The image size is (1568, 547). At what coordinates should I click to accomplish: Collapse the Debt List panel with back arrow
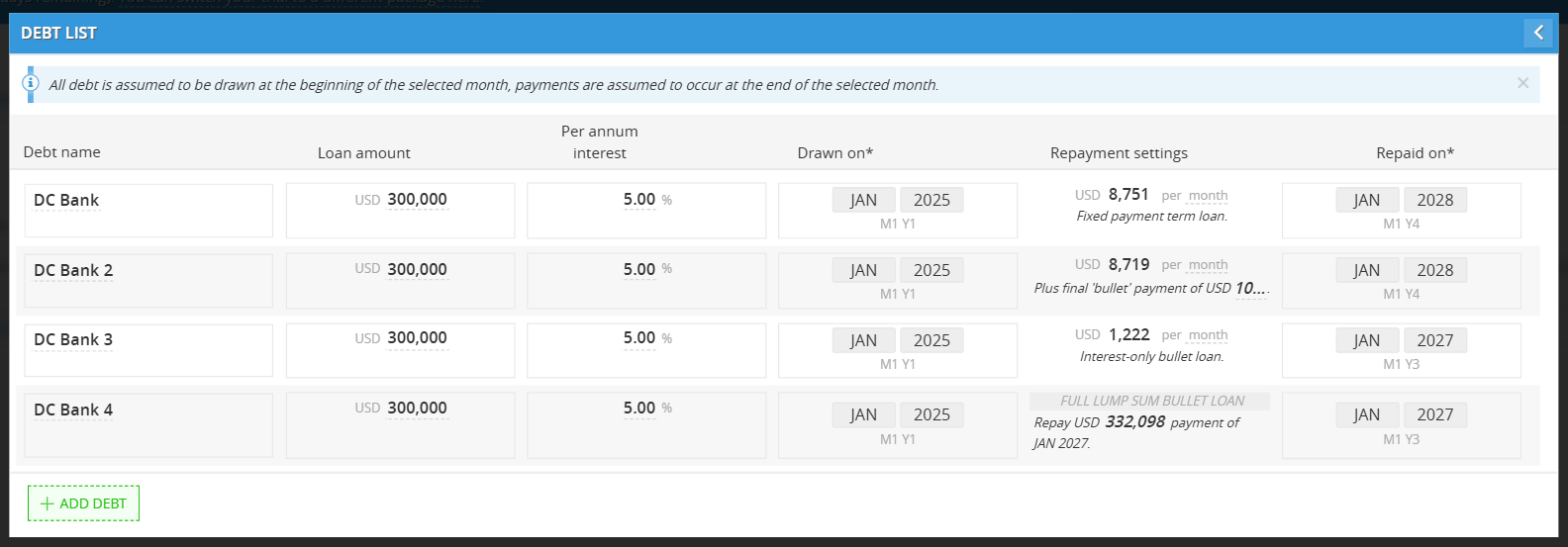1538,33
